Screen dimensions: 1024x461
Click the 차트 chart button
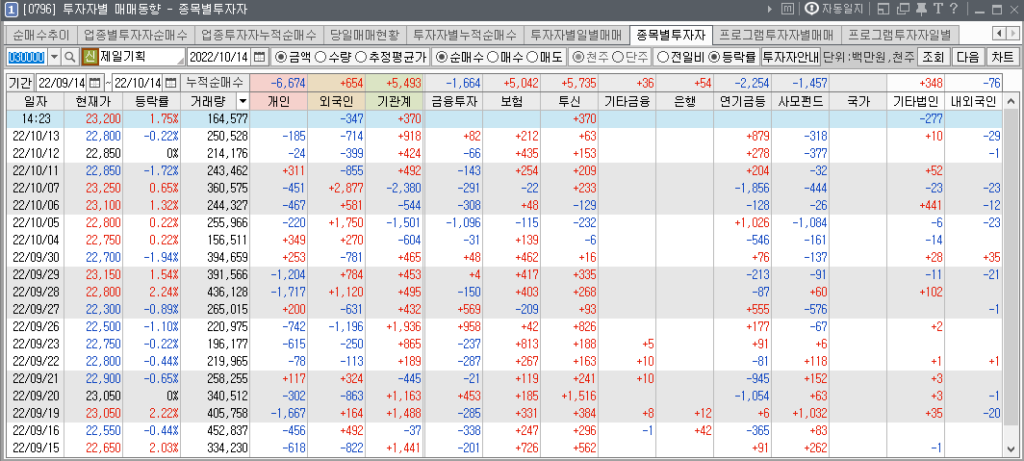pyautogui.click(x=1003, y=57)
